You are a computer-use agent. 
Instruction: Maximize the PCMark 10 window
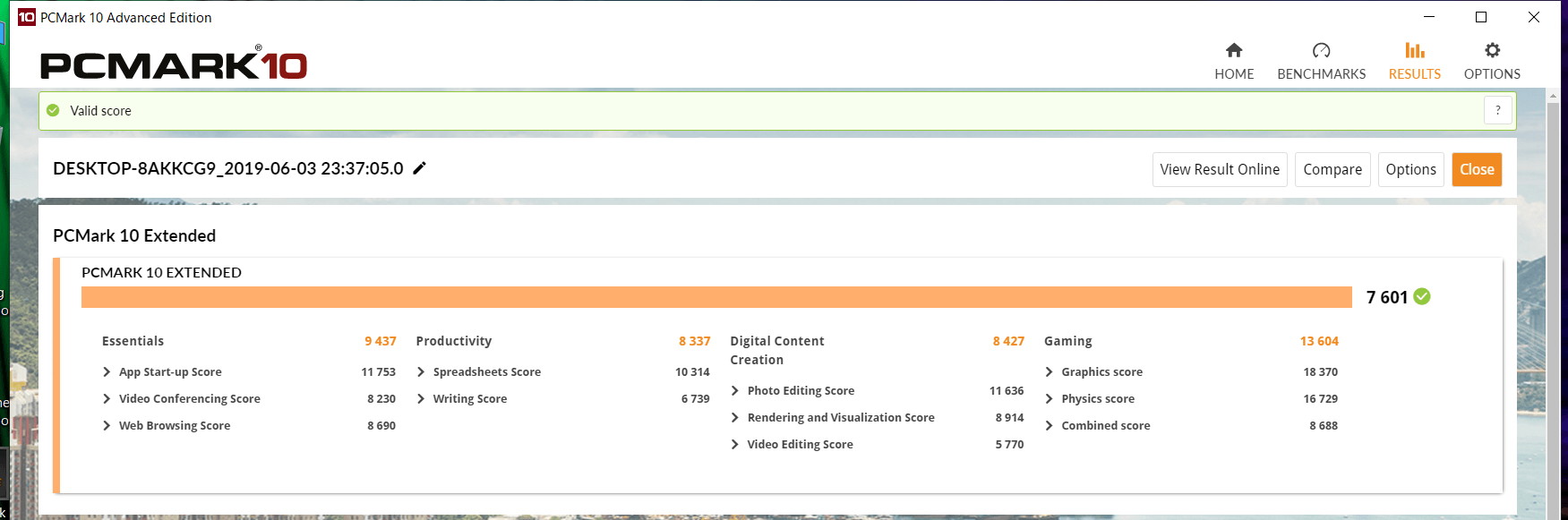click(1481, 17)
